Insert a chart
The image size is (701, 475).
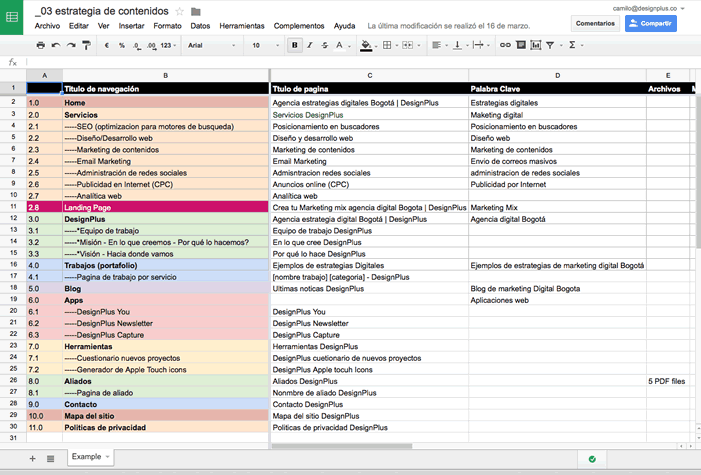[536, 45]
